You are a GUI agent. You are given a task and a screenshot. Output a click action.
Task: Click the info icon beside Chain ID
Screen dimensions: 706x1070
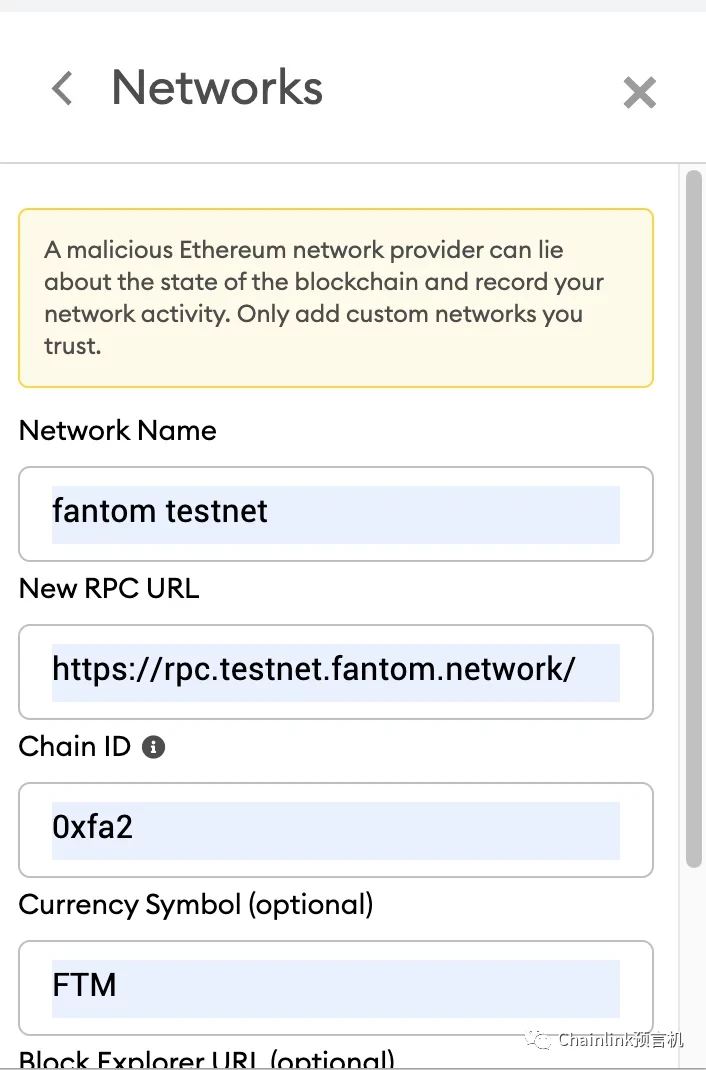[x=153, y=747]
